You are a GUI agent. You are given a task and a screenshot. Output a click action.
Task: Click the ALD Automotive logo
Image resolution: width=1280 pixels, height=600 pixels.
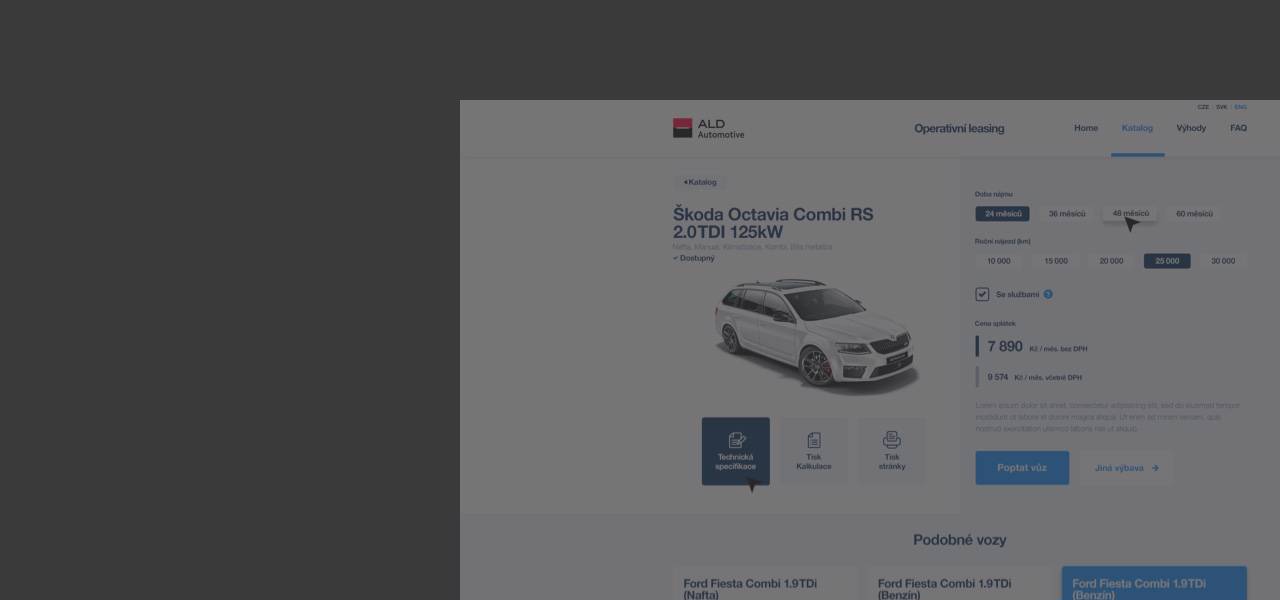coord(708,128)
